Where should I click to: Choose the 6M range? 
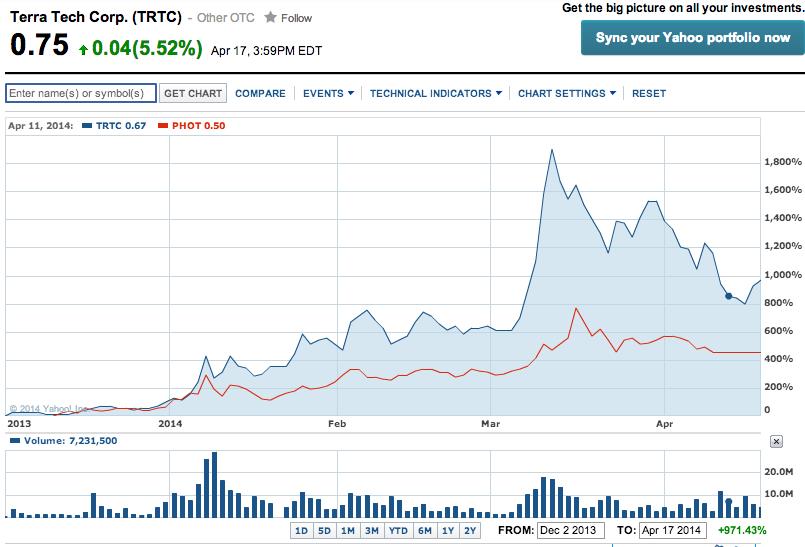click(425, 531)
